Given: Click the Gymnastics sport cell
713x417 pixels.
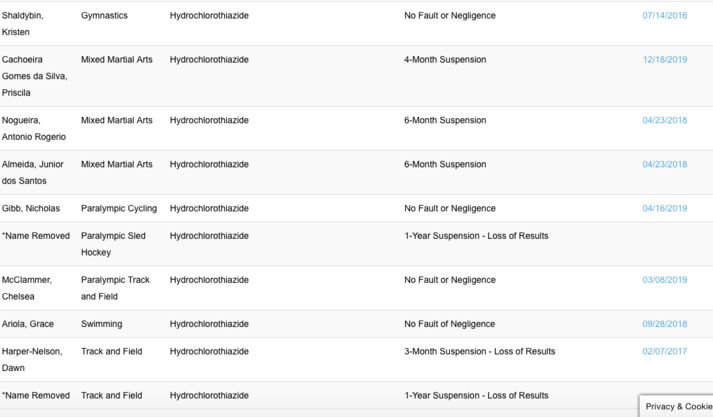Looking at the screenshot, I should (x=104, y=16).
